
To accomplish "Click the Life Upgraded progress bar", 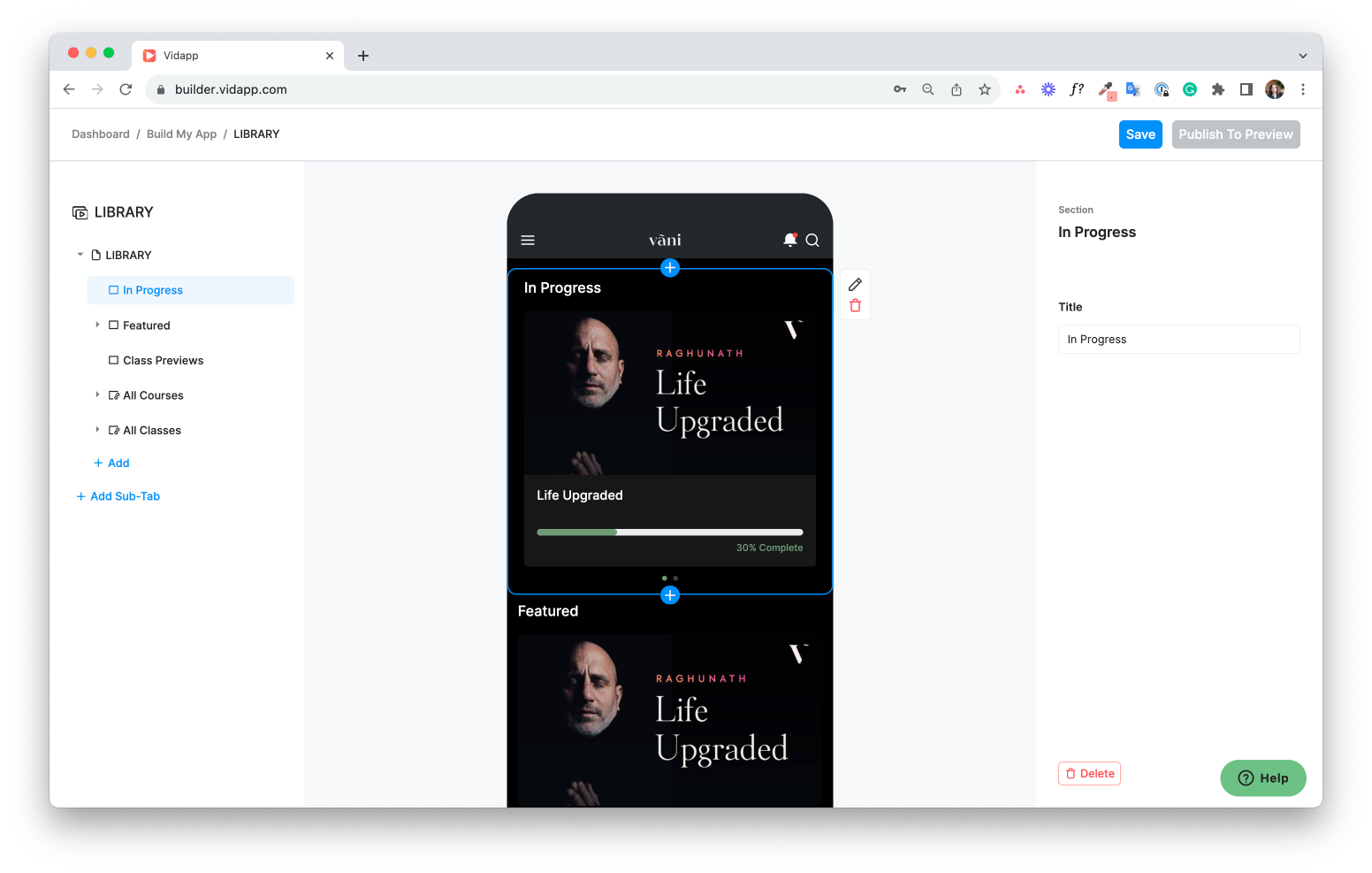I will pos(669,532).
